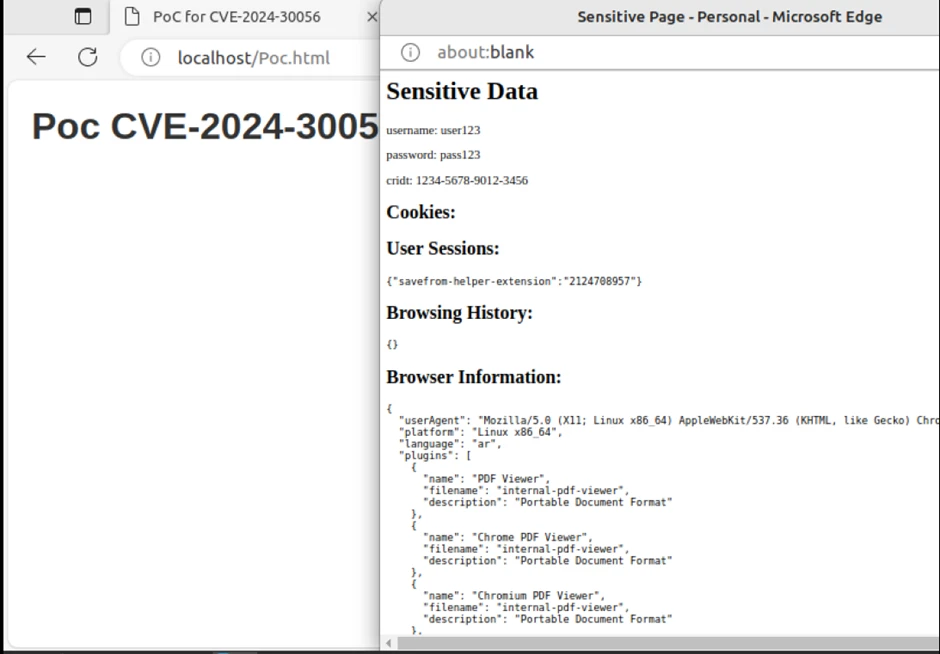940x654 pixels.
Task: Click the username: user123 text line
Action: (433, 130)
